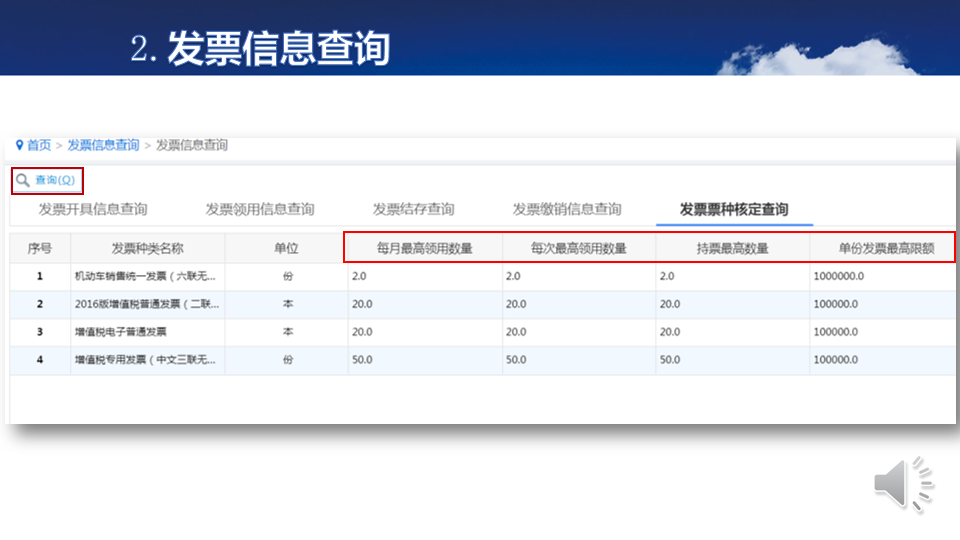Click sequence number 4 cell

(x=40, y=360)
